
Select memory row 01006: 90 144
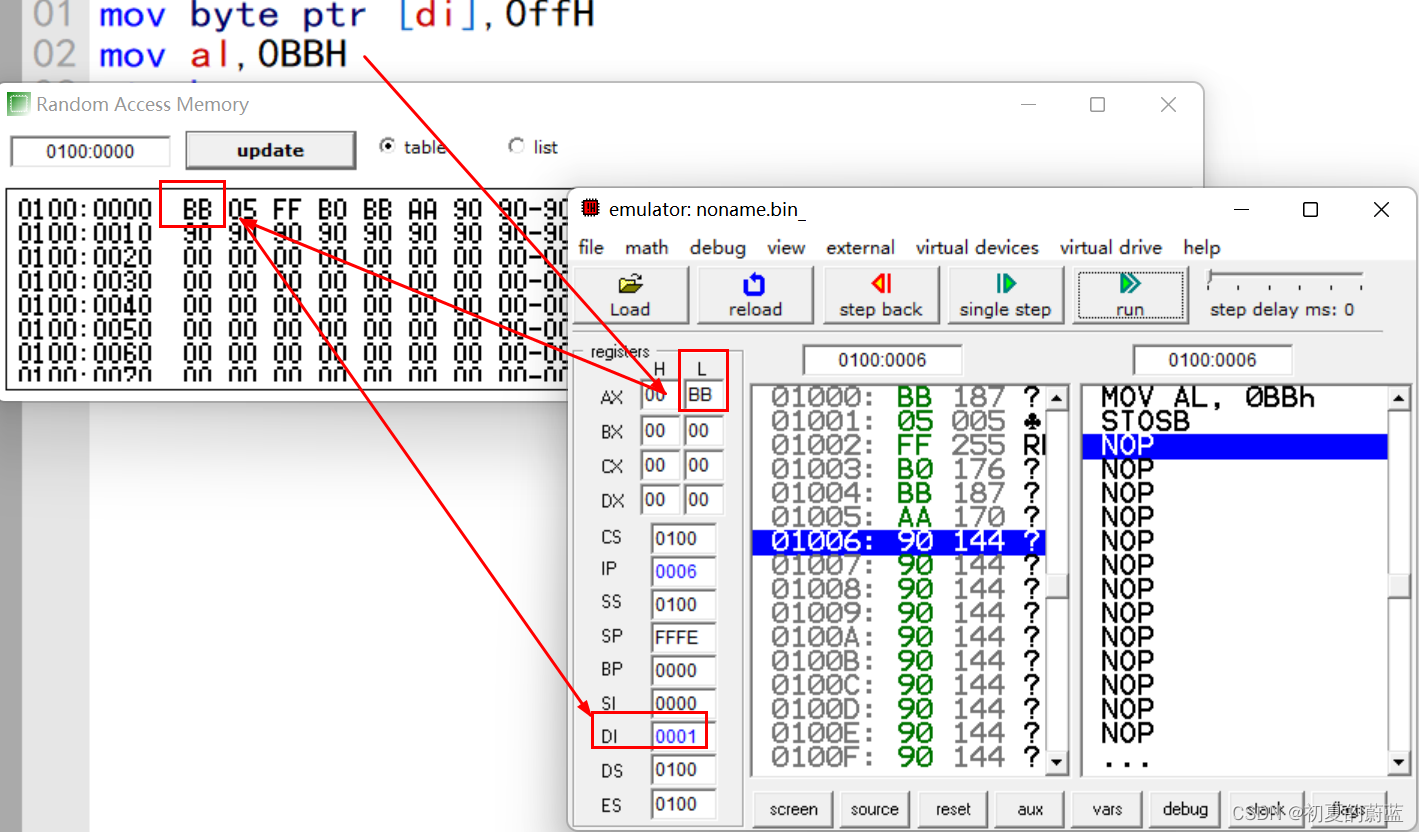pos(898,541)
